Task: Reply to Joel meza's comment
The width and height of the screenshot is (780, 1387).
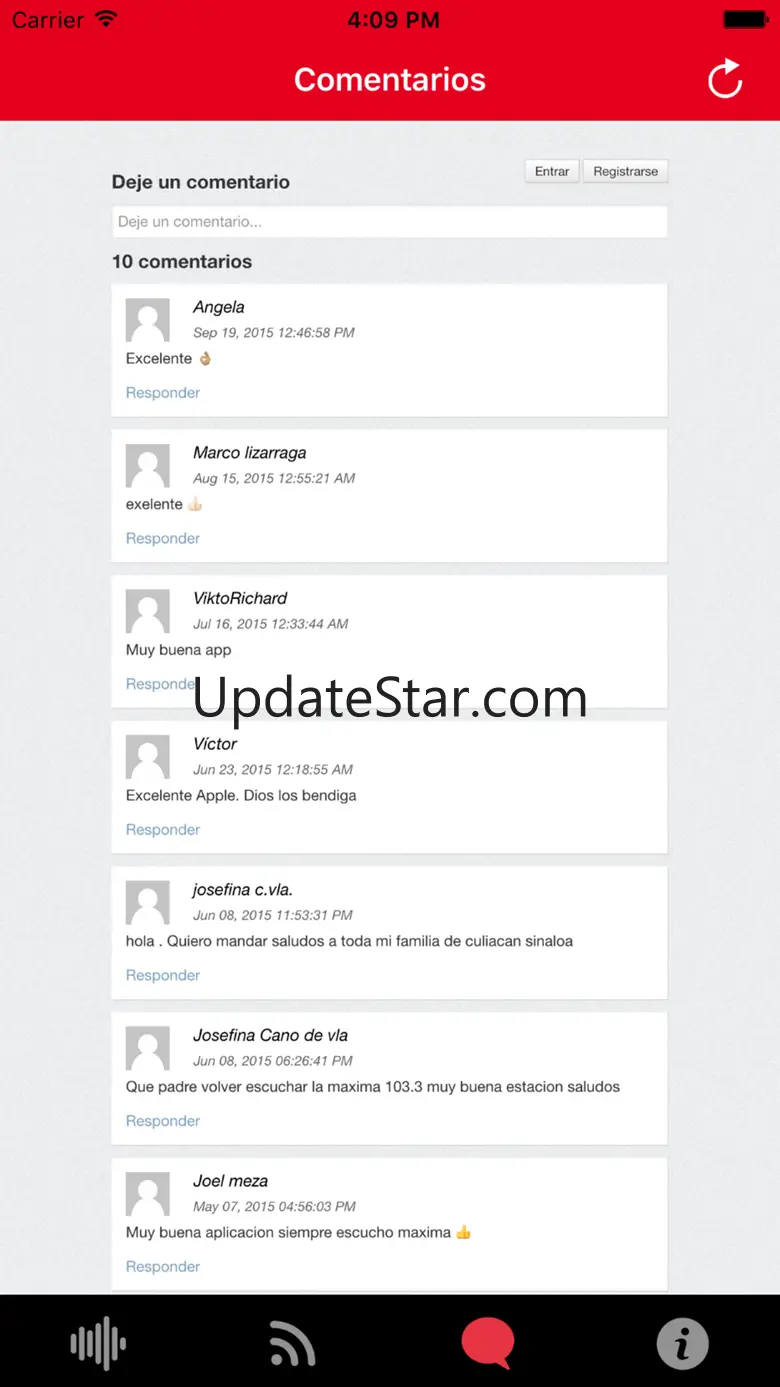Action: point(163,1267)
